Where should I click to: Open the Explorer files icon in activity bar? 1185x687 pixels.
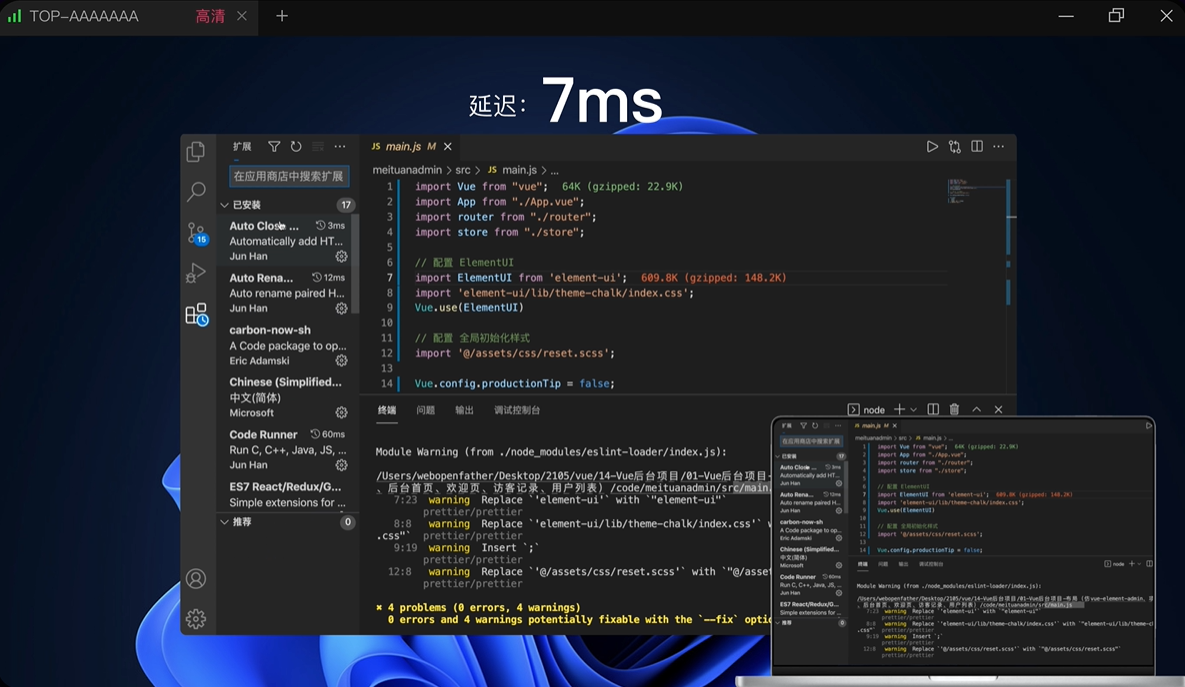tap(196, 151)
